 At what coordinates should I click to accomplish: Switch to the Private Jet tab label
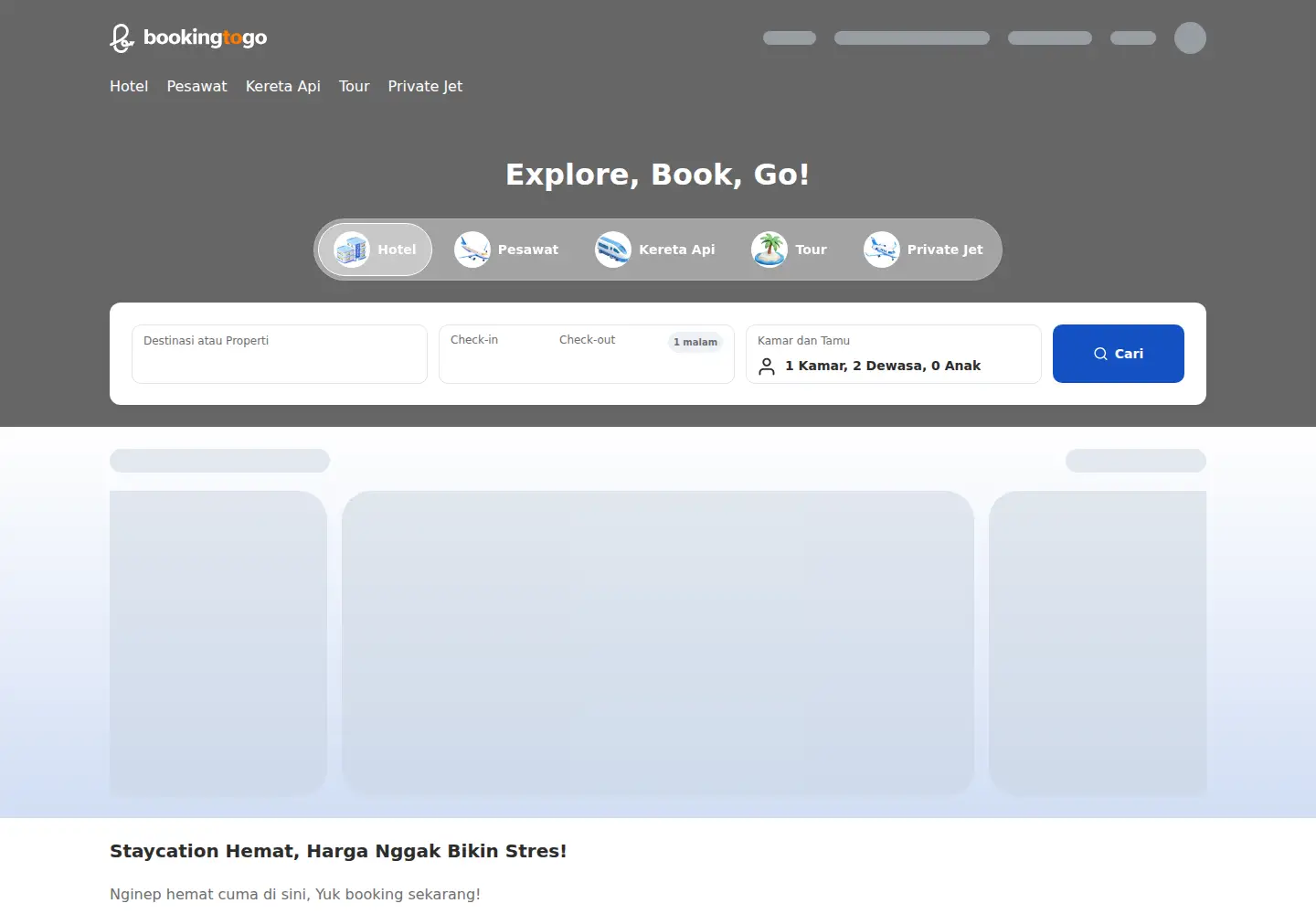(945, 250)
